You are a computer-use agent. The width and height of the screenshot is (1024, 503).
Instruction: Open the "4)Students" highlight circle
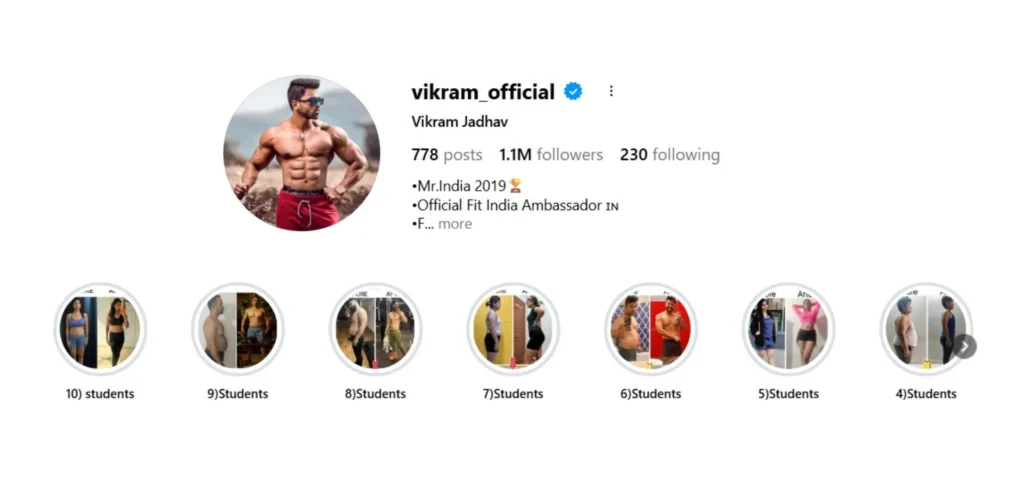click(926, 330)
